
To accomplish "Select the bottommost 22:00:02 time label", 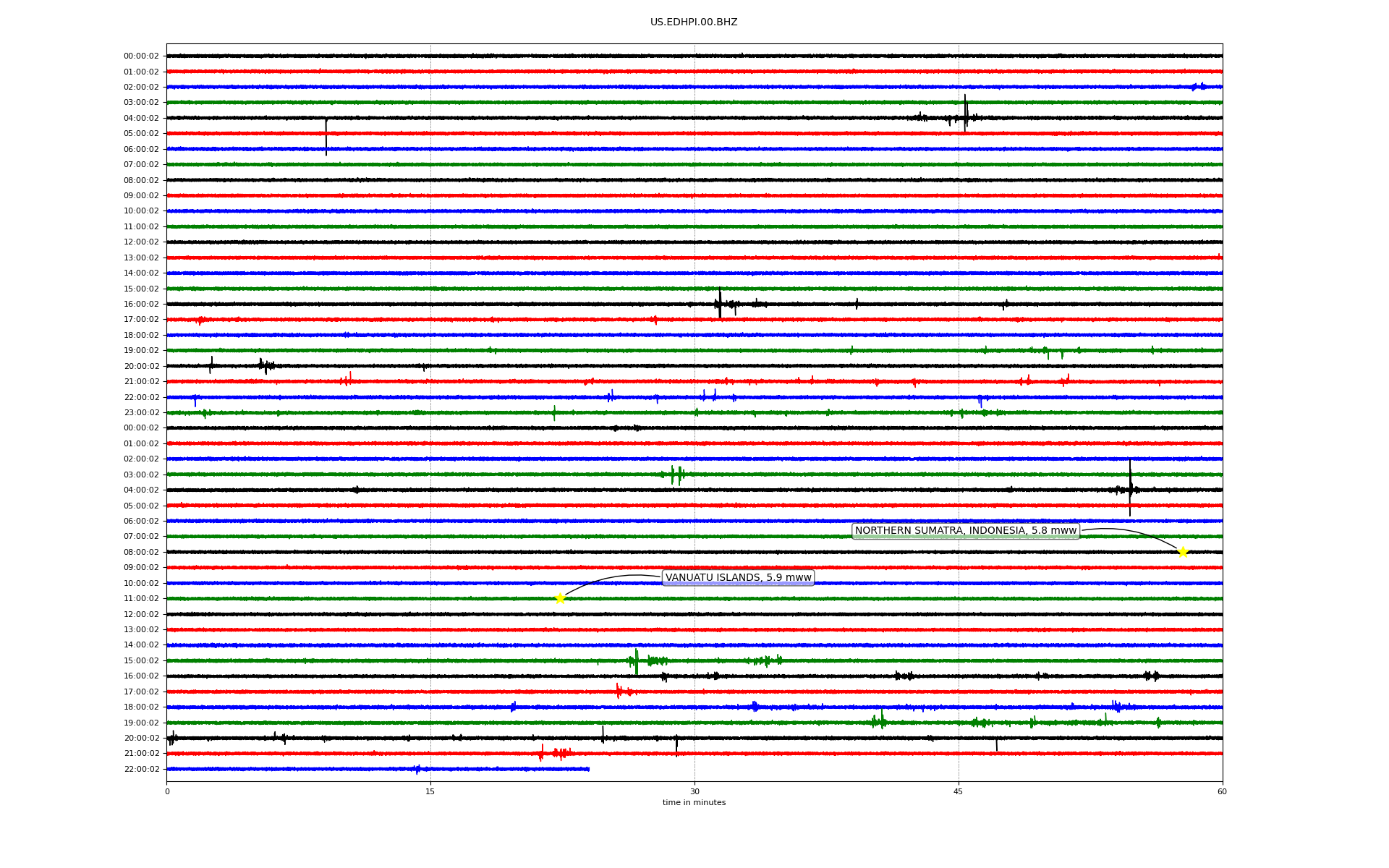I will [141, 770].
